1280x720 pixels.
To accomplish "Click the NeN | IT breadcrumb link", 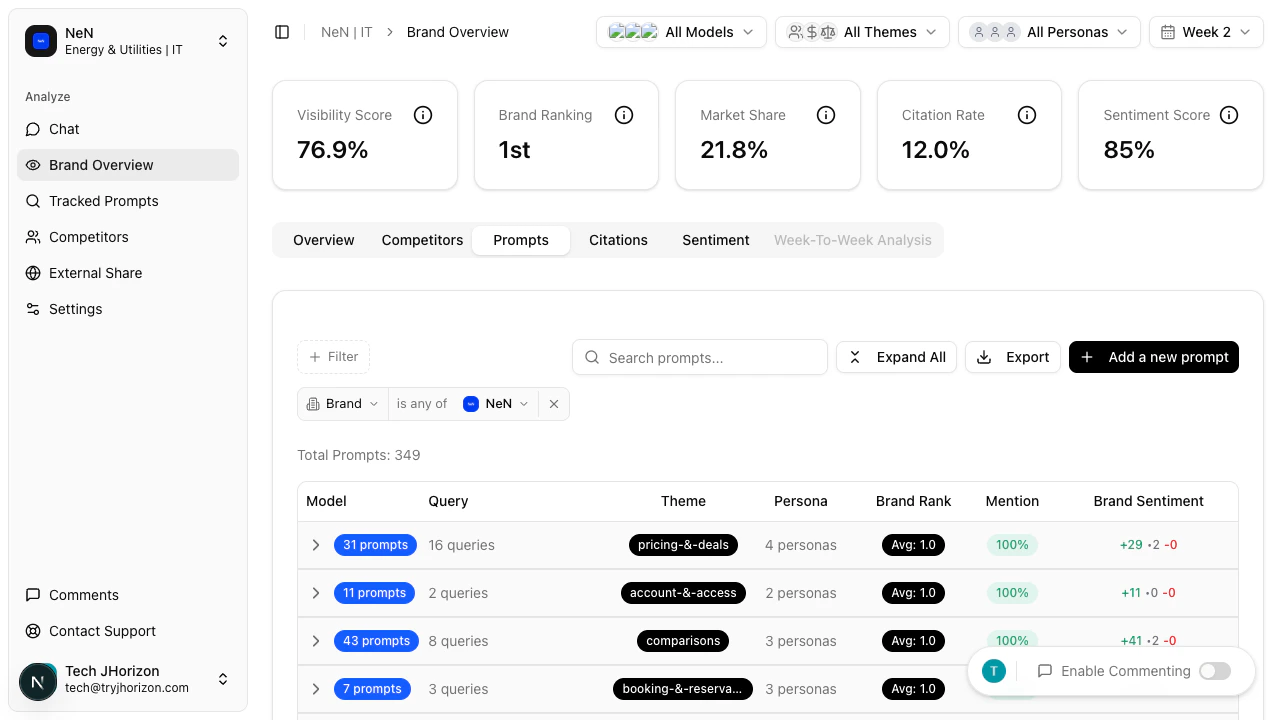I will pyautogui.click(x=347, y=32).
